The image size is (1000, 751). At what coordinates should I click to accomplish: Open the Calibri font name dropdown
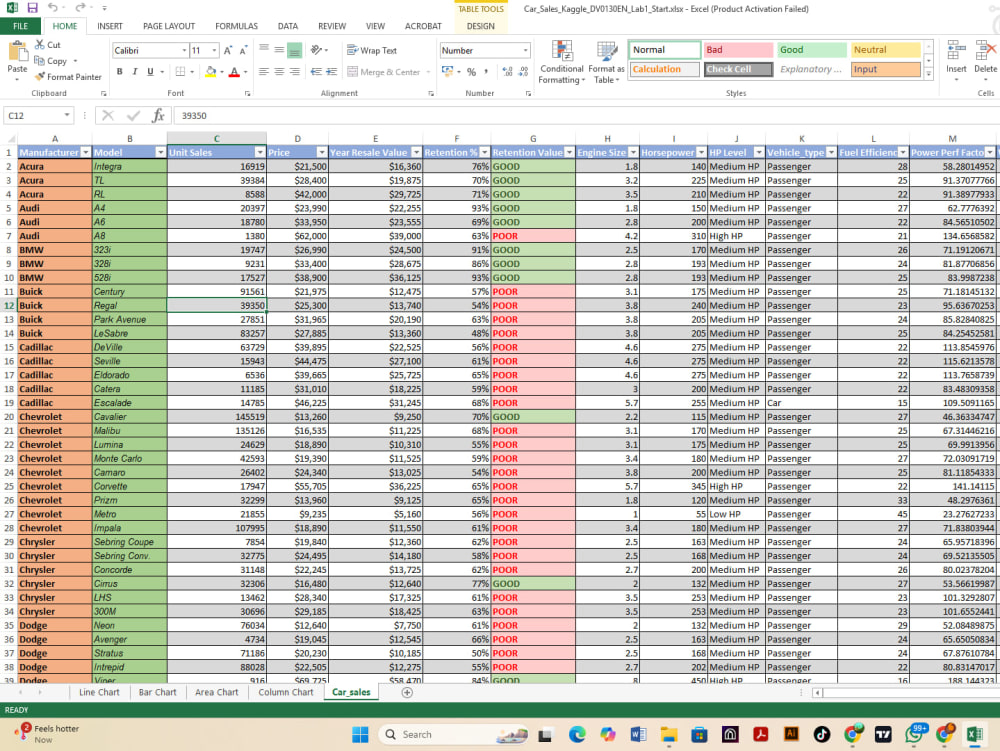pos(184,50)
